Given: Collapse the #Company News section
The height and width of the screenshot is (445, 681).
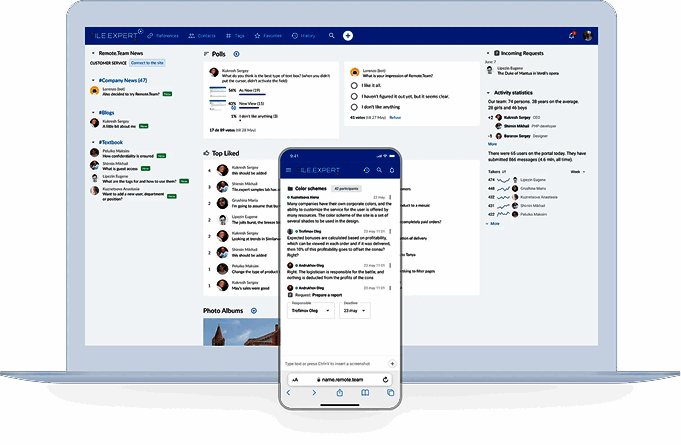Looking at the screenshot, I should pyautogui.click(x=93, y=80).
